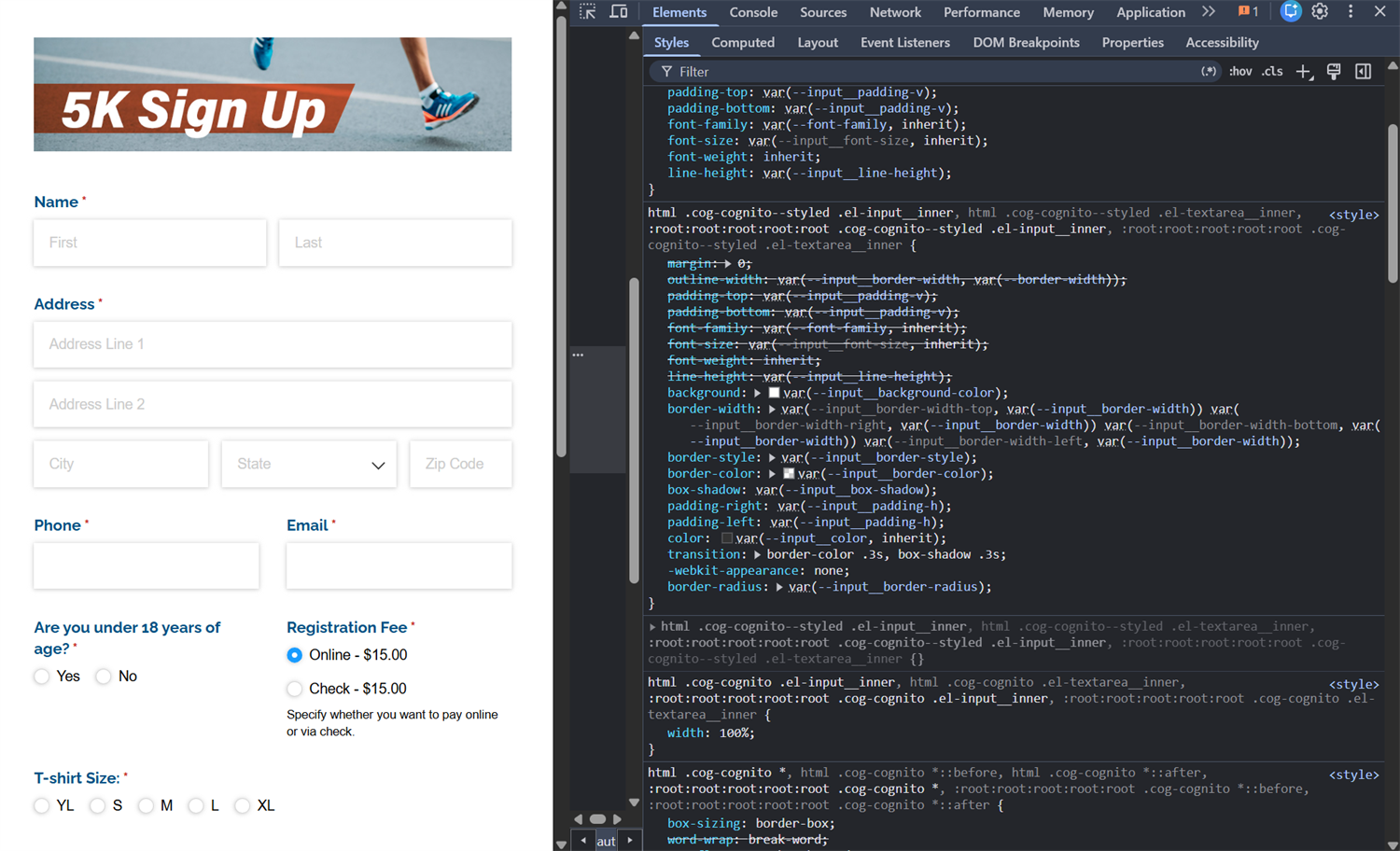Open the Memory tab

(1068, 12)
